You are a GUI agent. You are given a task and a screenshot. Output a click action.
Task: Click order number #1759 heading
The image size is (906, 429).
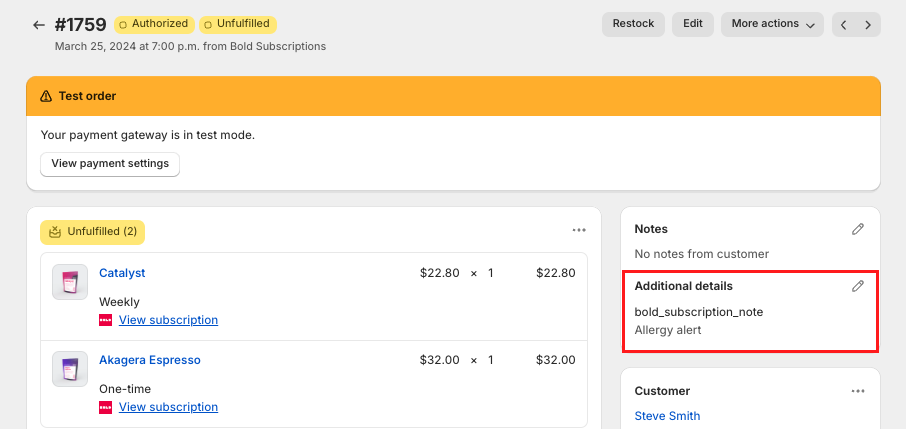80,25
